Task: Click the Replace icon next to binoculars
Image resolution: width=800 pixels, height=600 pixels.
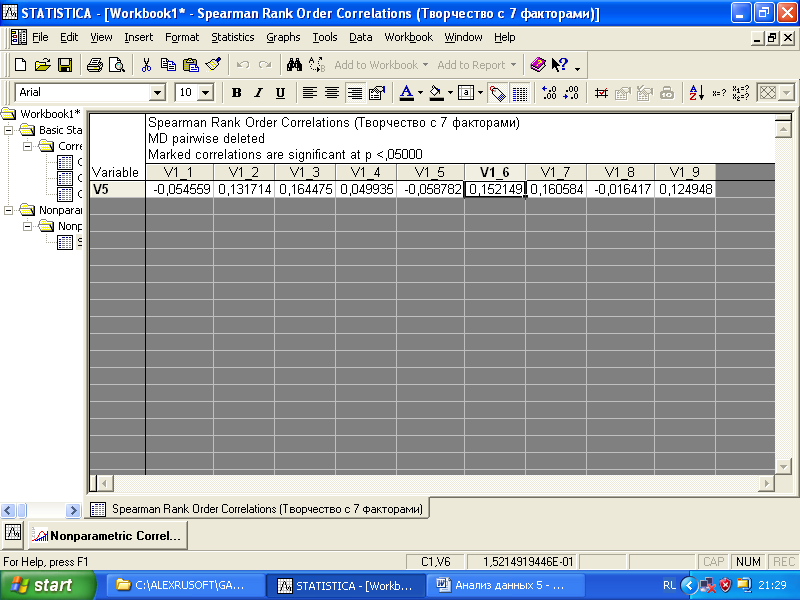Action: click(316, 65)
